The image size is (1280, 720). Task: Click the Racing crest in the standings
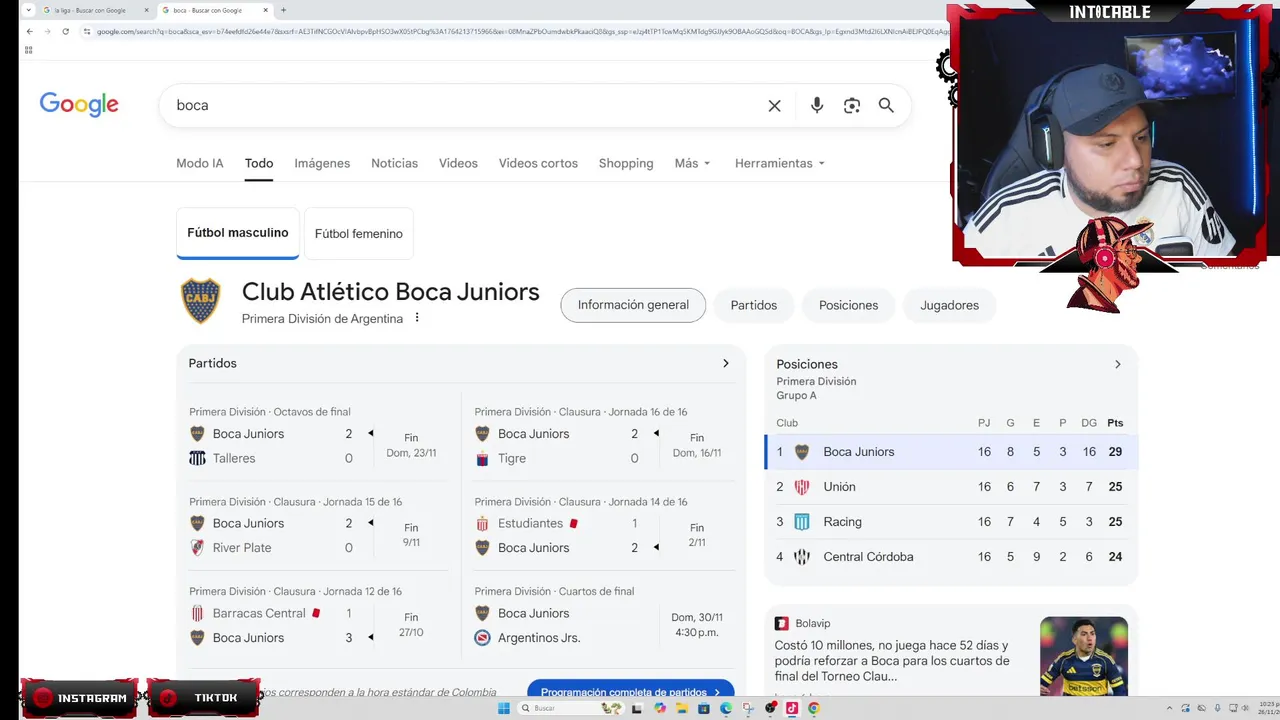[x=802, y=522]
